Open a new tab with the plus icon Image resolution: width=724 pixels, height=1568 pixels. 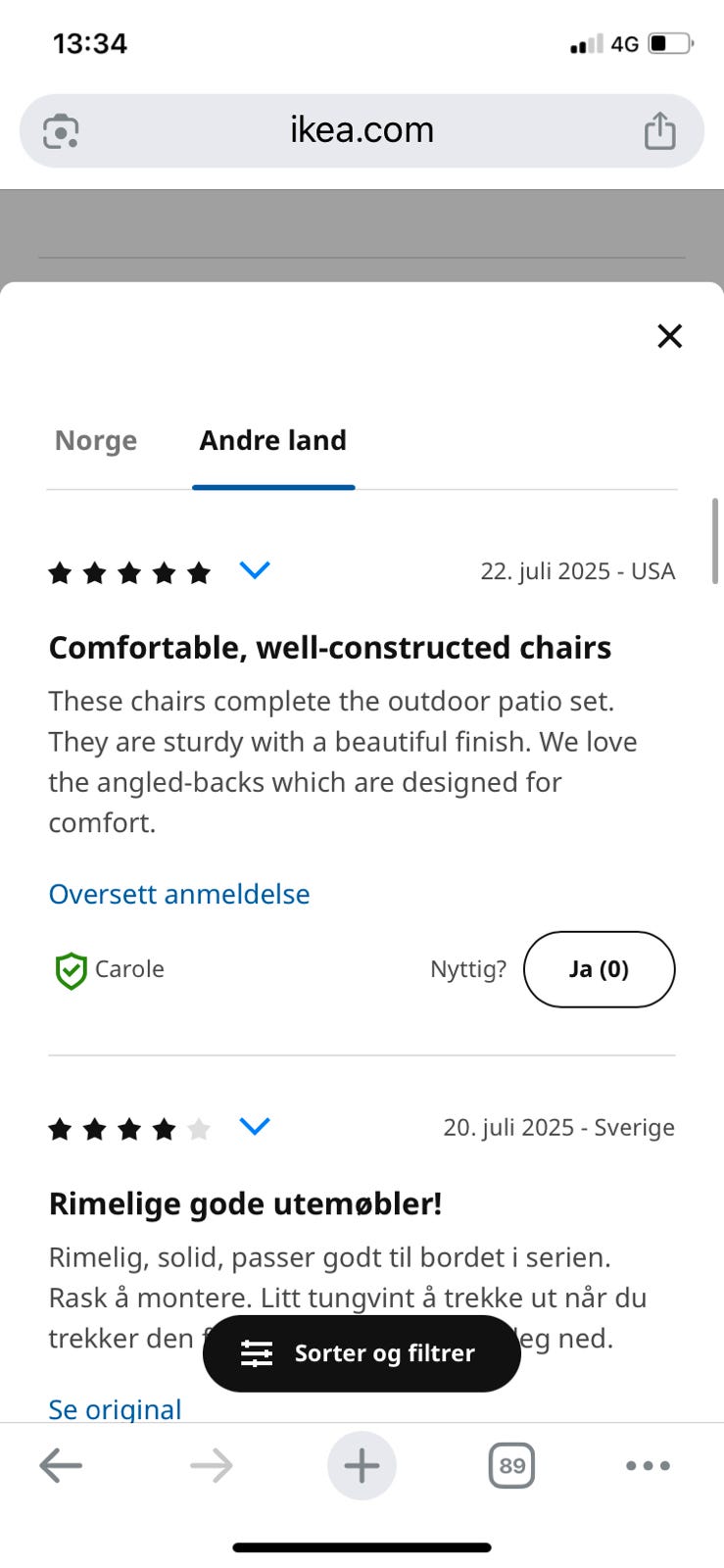pyautogui.click(x=362, y=1466)
